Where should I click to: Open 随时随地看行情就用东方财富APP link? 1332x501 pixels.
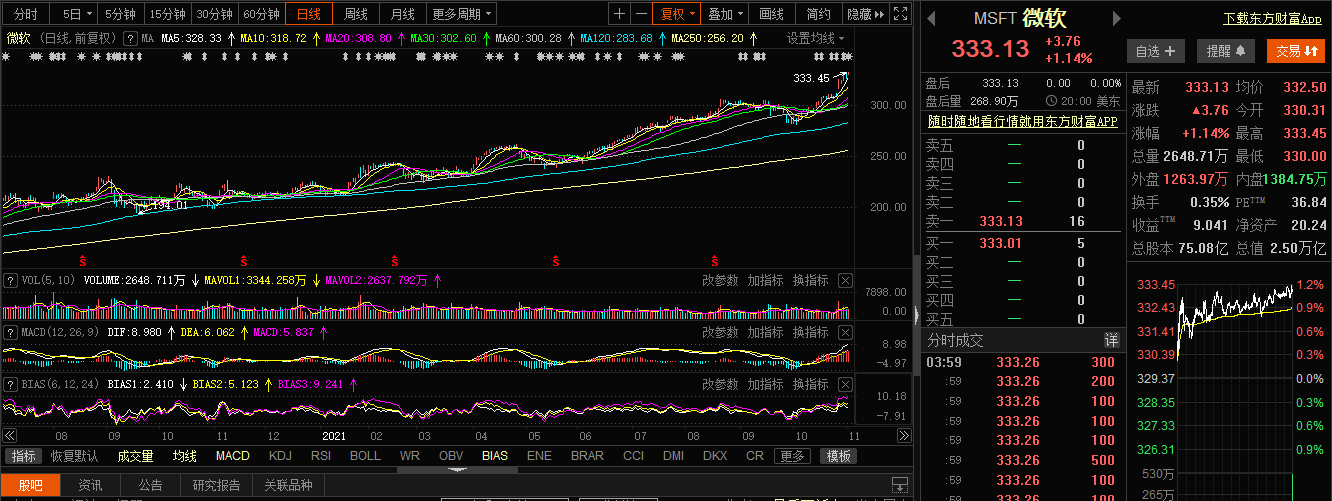(x=1022, y=121)
